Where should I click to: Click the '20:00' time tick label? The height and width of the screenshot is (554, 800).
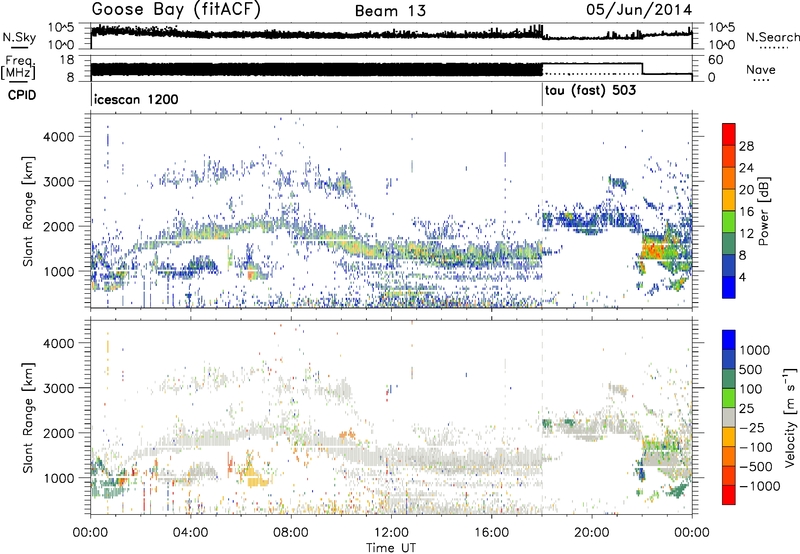tap(592, 533)
